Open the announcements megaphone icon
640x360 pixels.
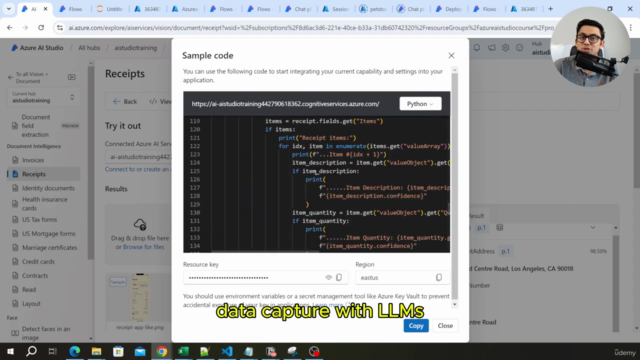[x=491, y=48]
